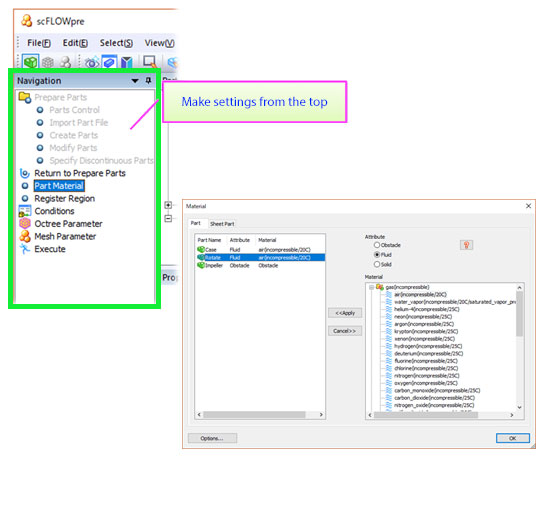Click the <<Apply button
The image size is (540, 514).
pyautogui.click(x=345, y=313)
